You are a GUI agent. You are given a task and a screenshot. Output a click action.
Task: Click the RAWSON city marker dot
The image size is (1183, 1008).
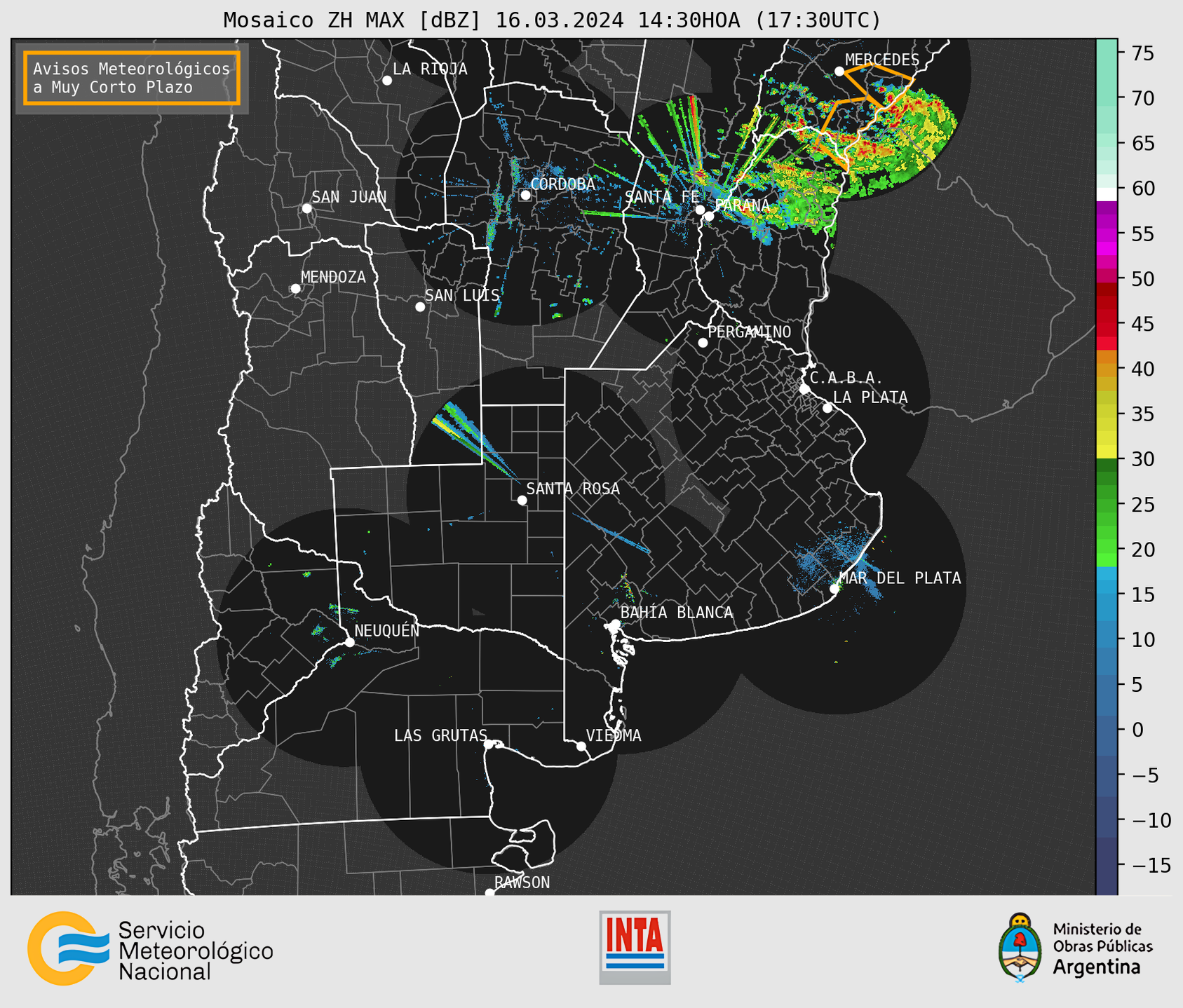pos(489,893)
